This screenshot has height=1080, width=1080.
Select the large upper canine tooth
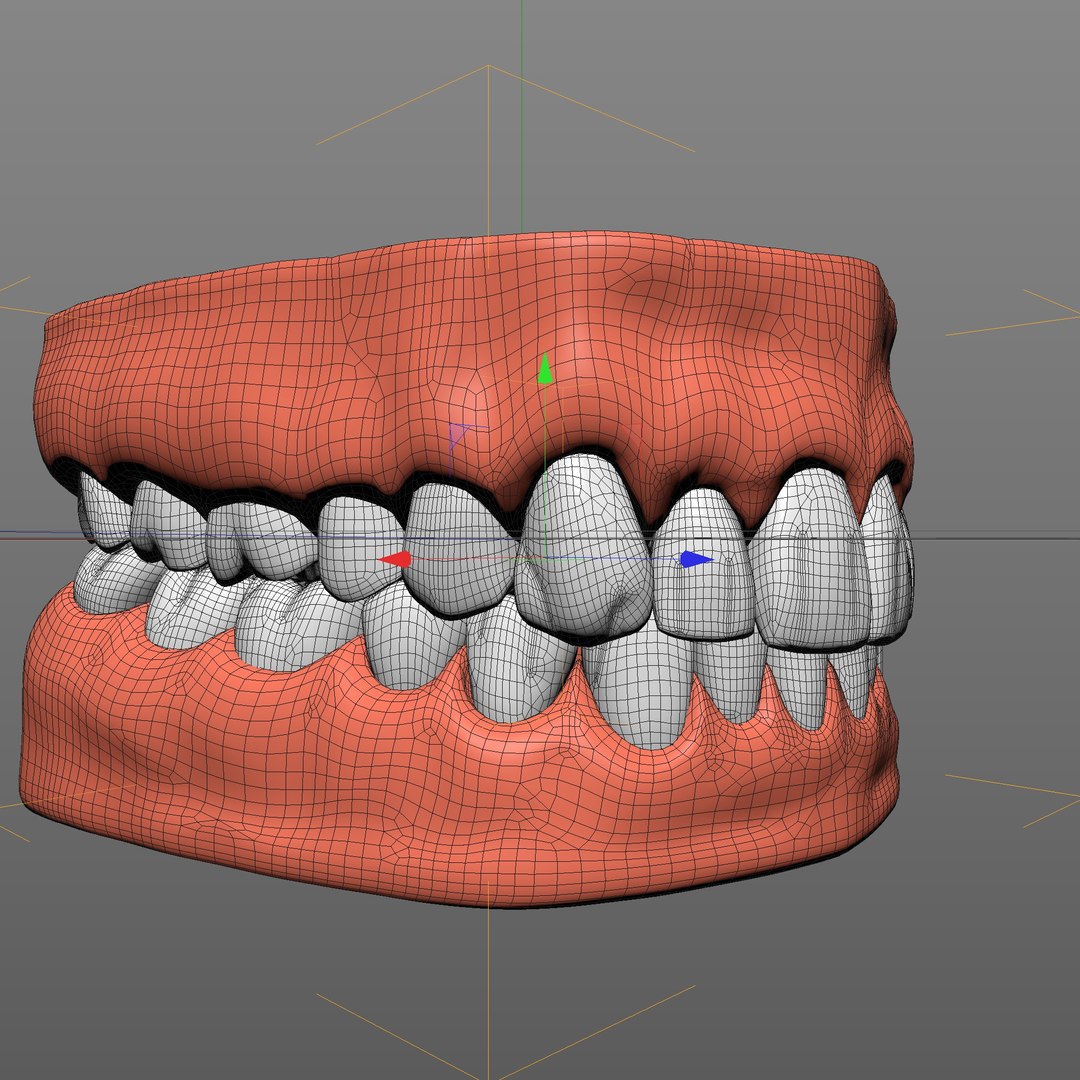pyautogui.click(x=584, y=544)
